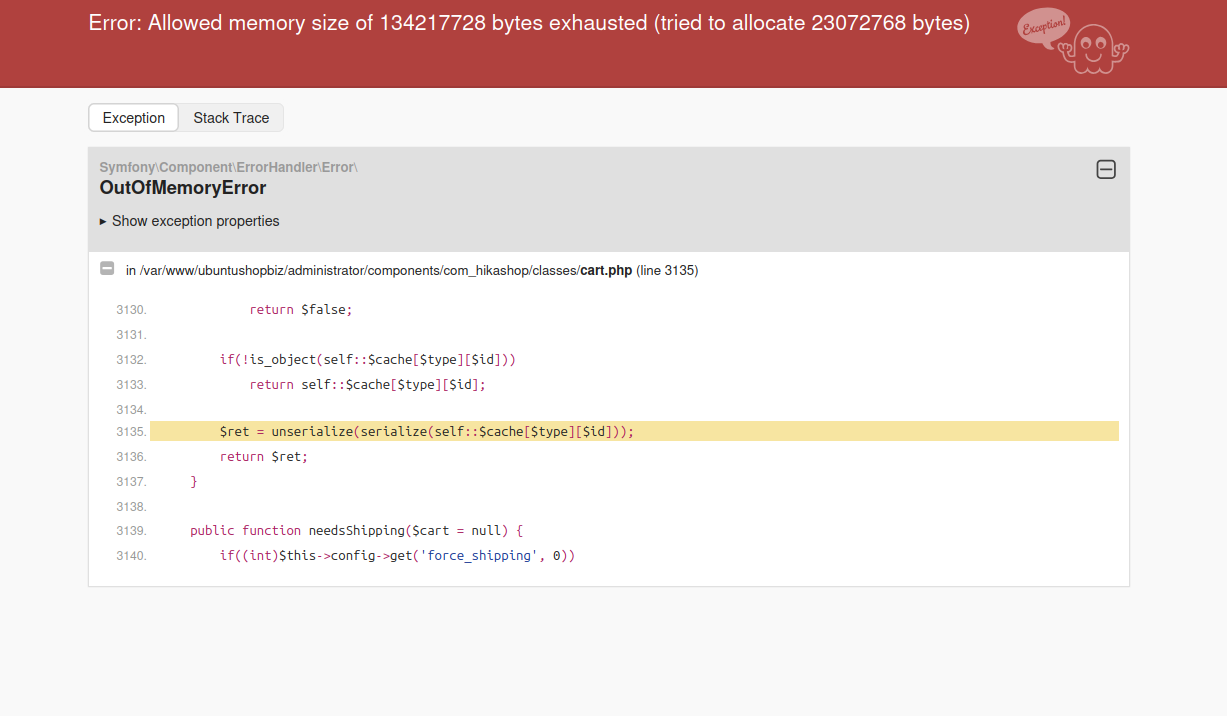Click the force_shipping config line
The image size is (1227, 716).
397,555
